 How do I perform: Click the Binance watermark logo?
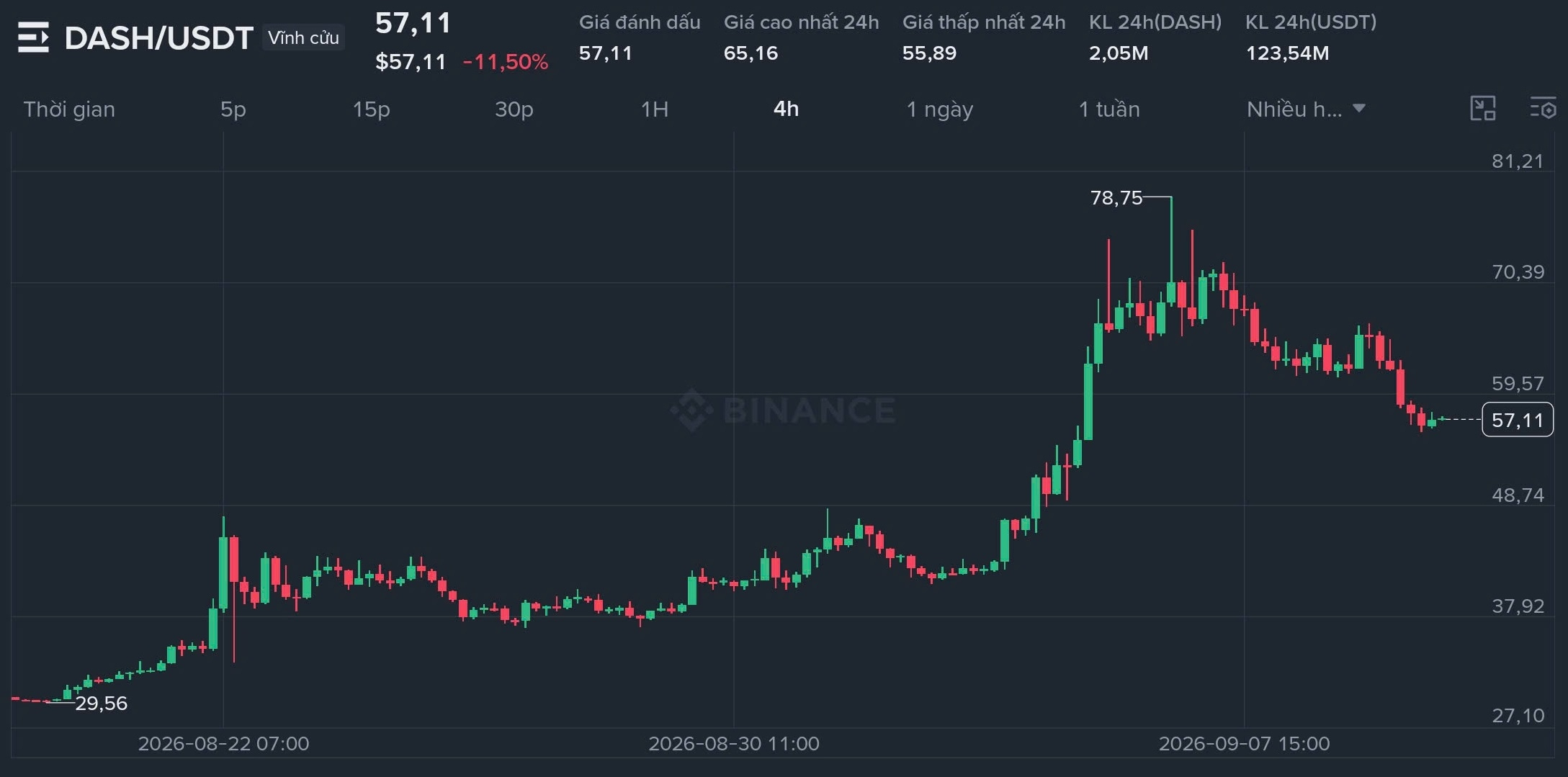(x=784, y=410)
